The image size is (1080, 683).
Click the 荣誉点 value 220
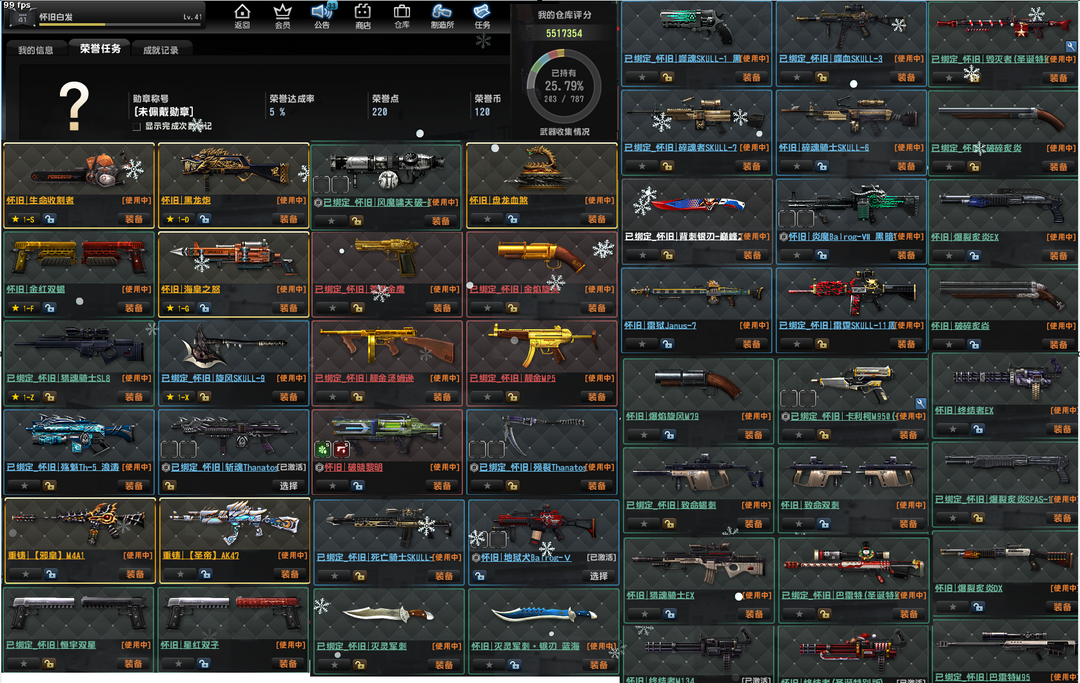tap(380, 112)
